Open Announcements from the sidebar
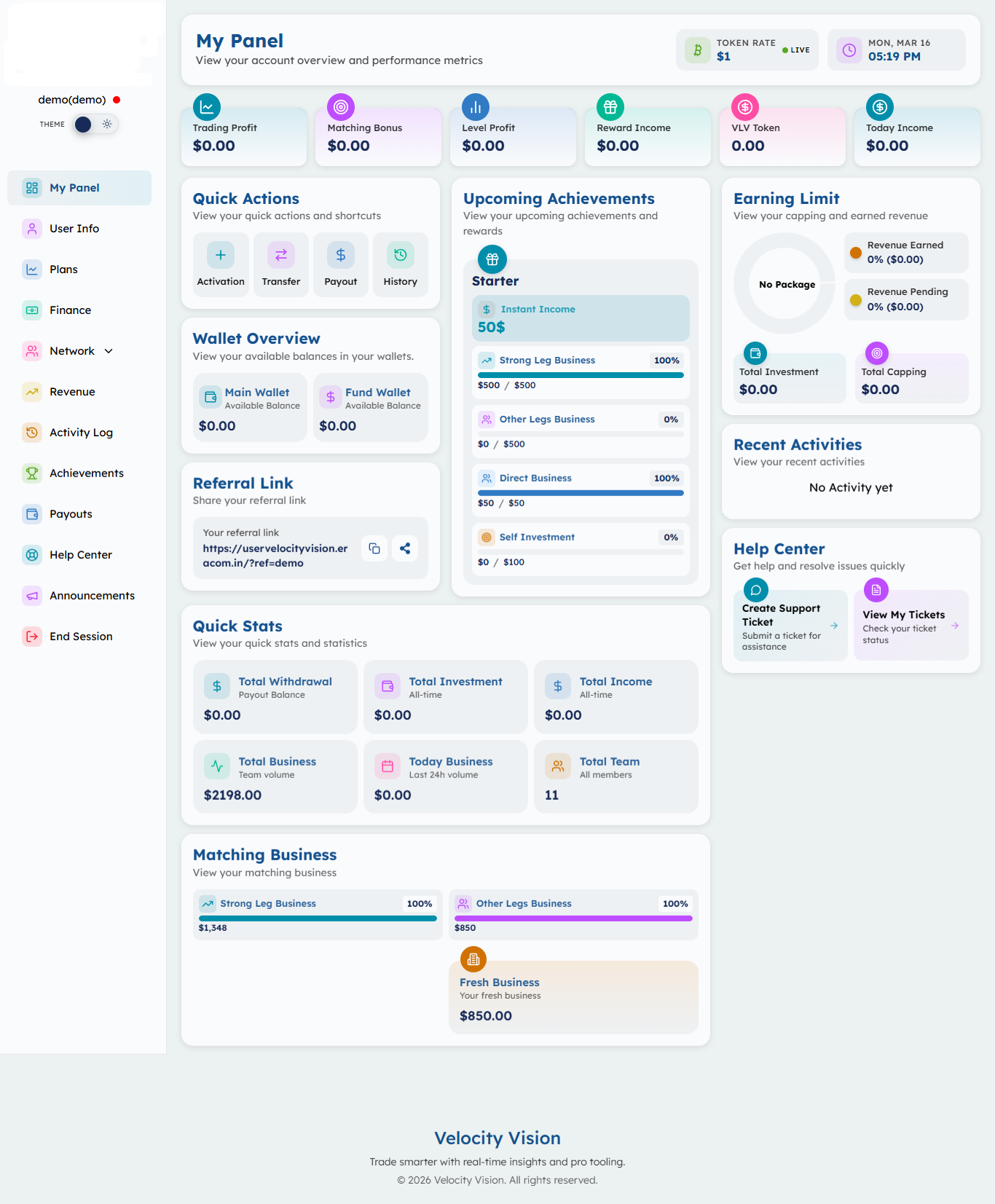The width and height of the screenshot is (995, 1204). click(x=92, y=596)
